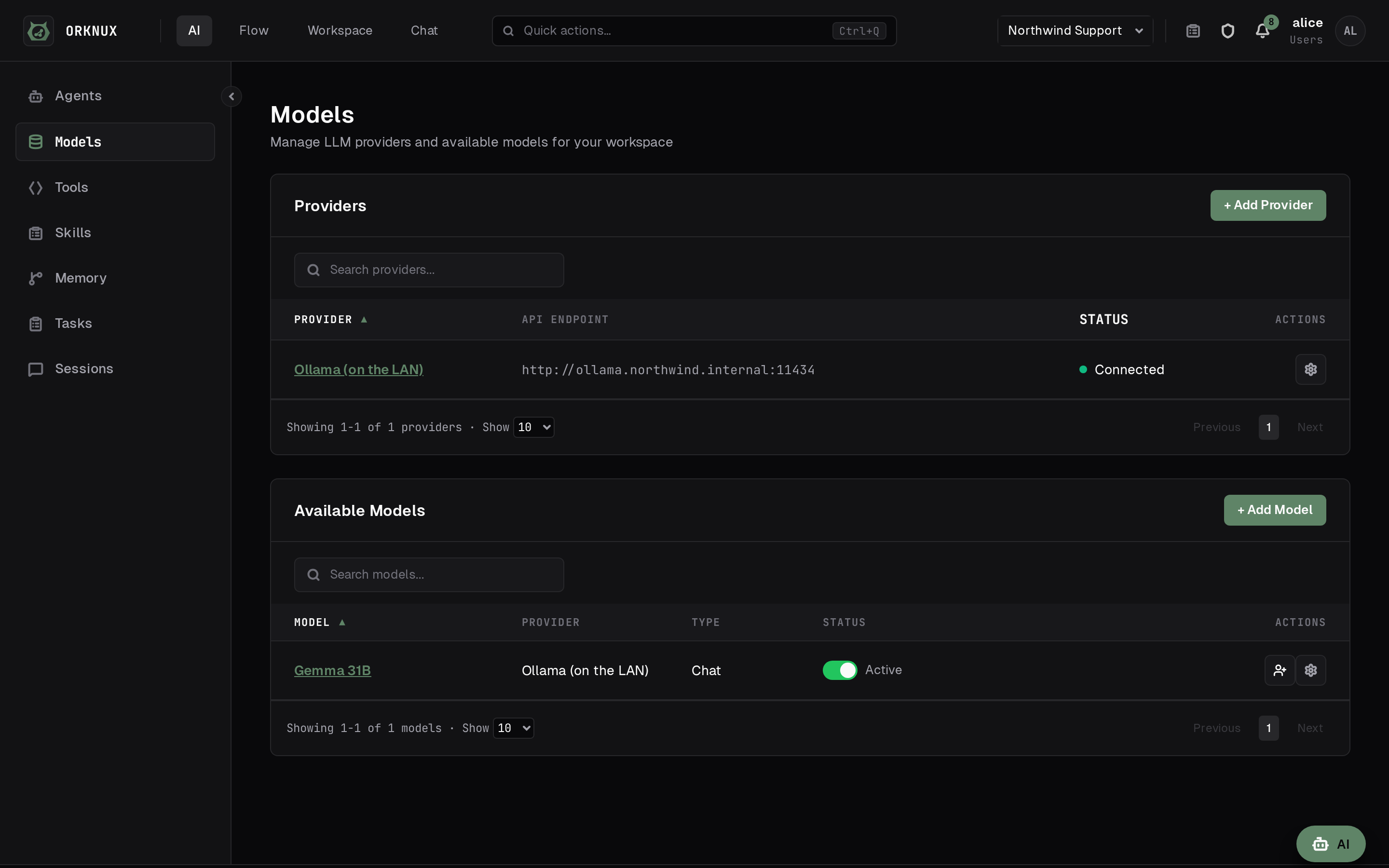Click the AL user avatar
The width and height of the screenshot is (1389, 868).
click(x=1350, y=30)
